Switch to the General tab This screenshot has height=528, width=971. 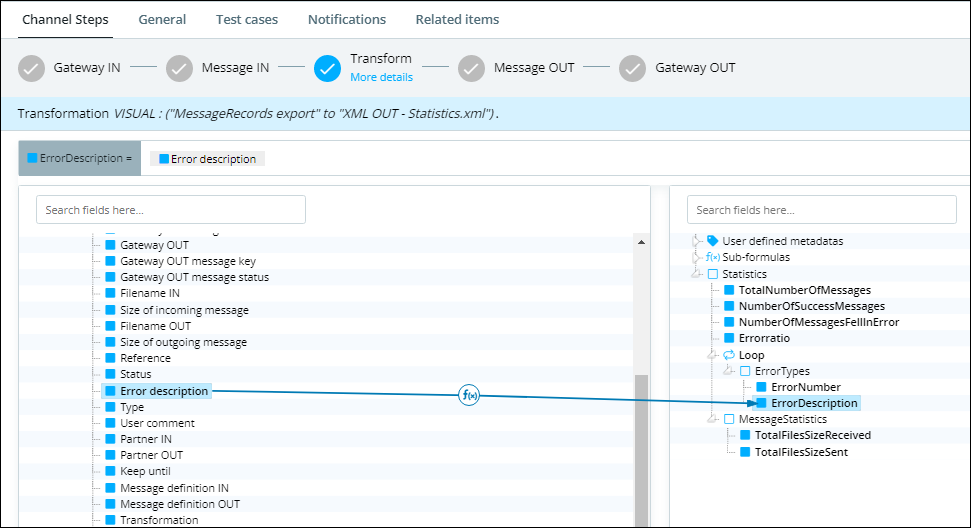tap(162, 19)
